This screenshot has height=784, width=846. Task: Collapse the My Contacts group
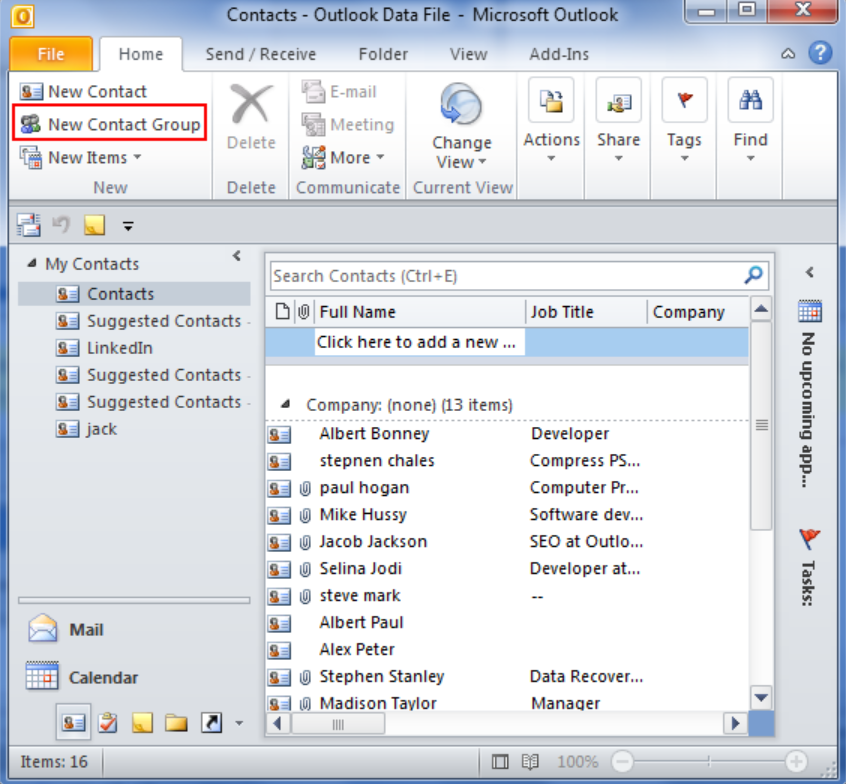[x=32, y=263]
